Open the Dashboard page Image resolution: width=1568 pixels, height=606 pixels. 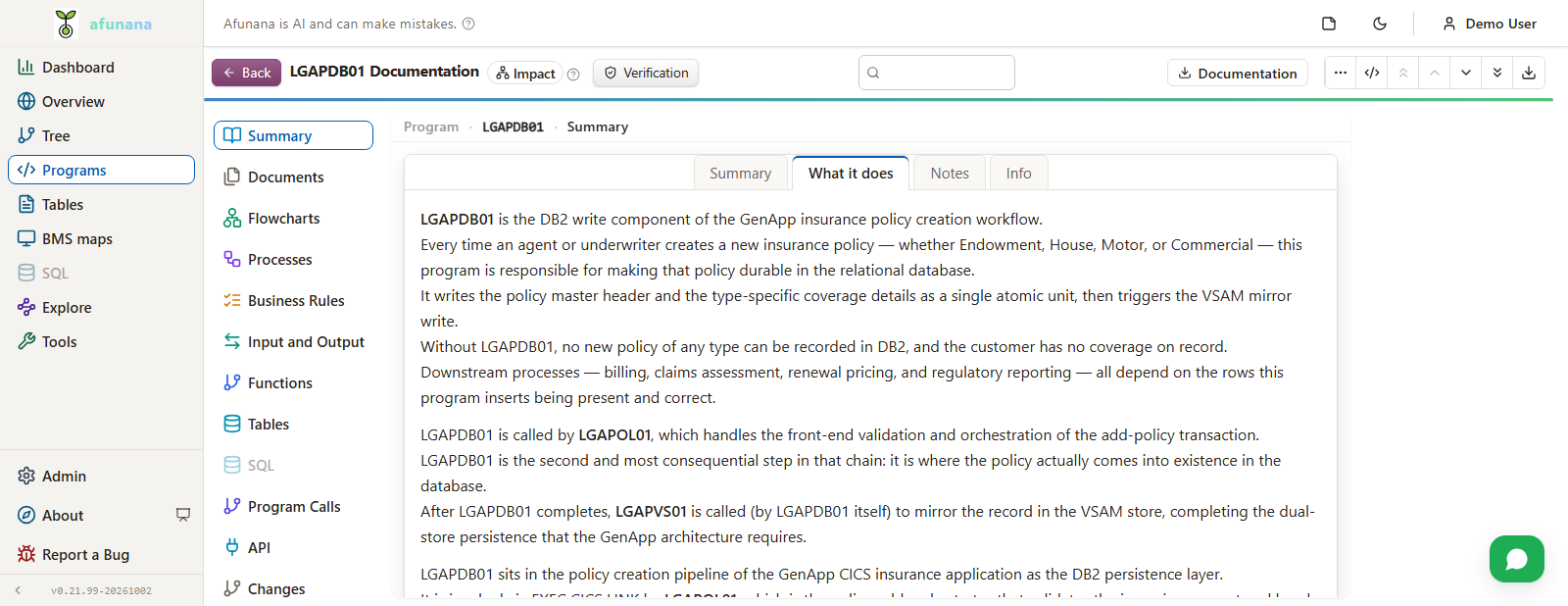[x=101, y=67]
